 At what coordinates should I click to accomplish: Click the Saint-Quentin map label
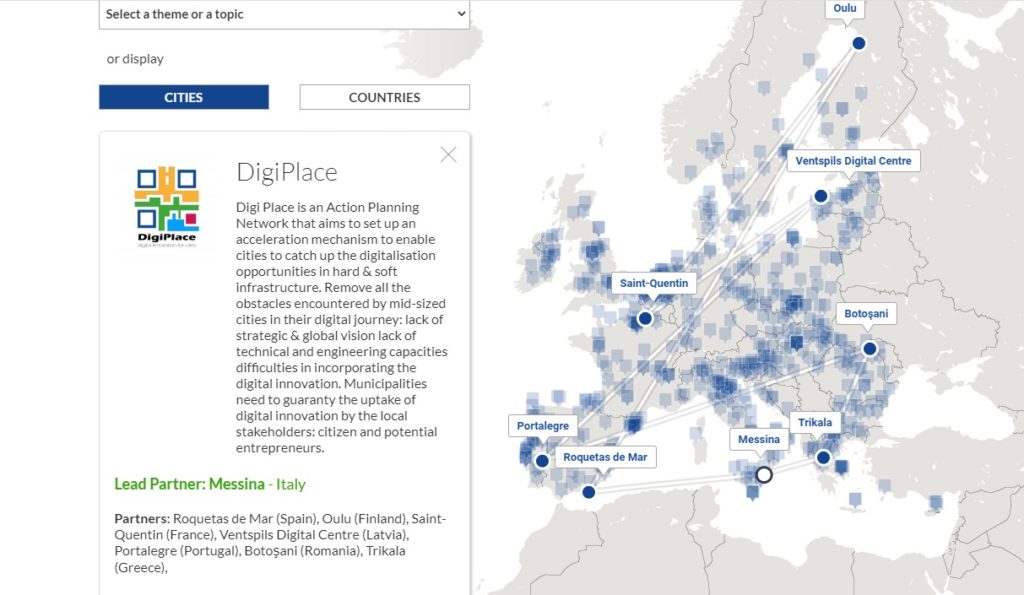pos(654,283)
